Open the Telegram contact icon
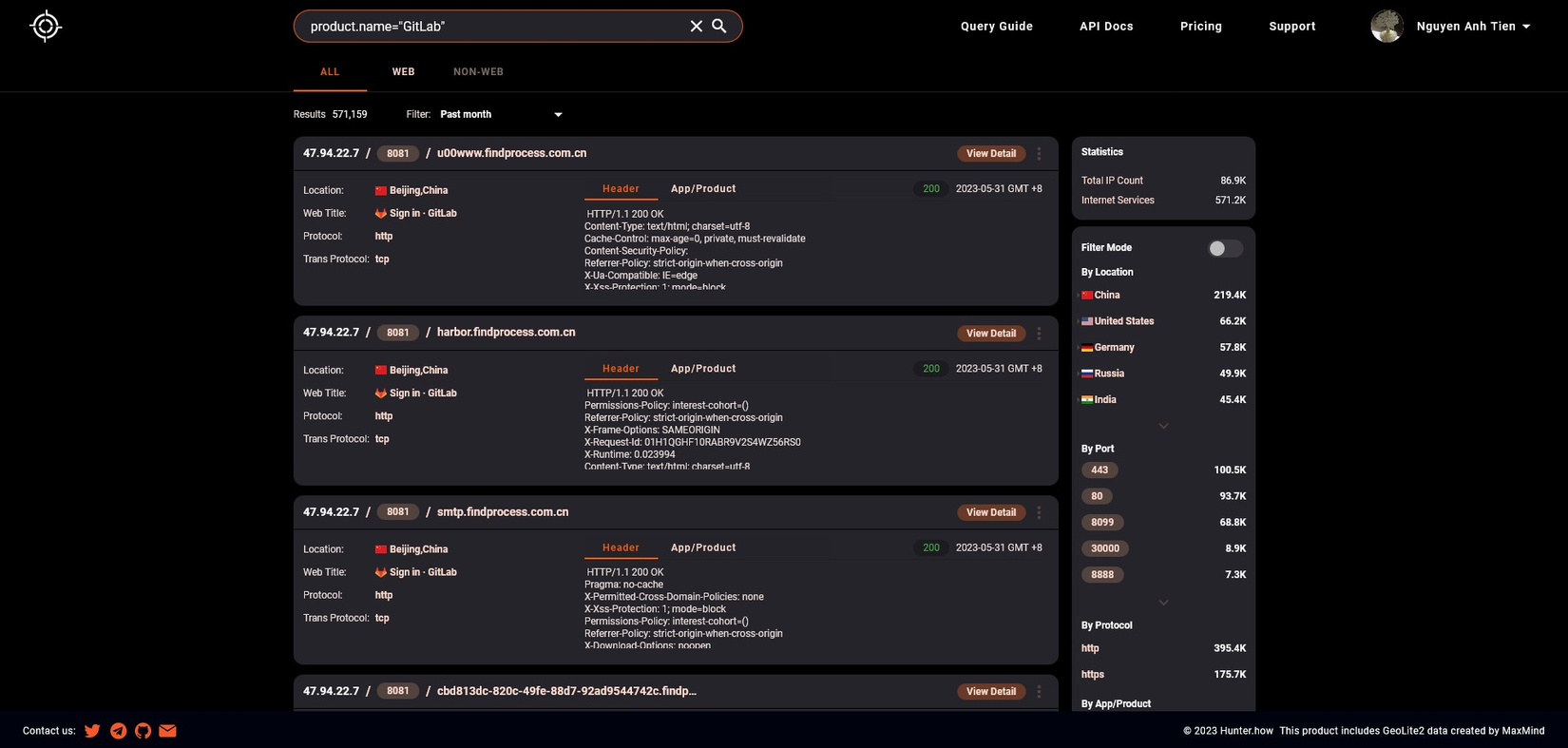 click(118, 731)
